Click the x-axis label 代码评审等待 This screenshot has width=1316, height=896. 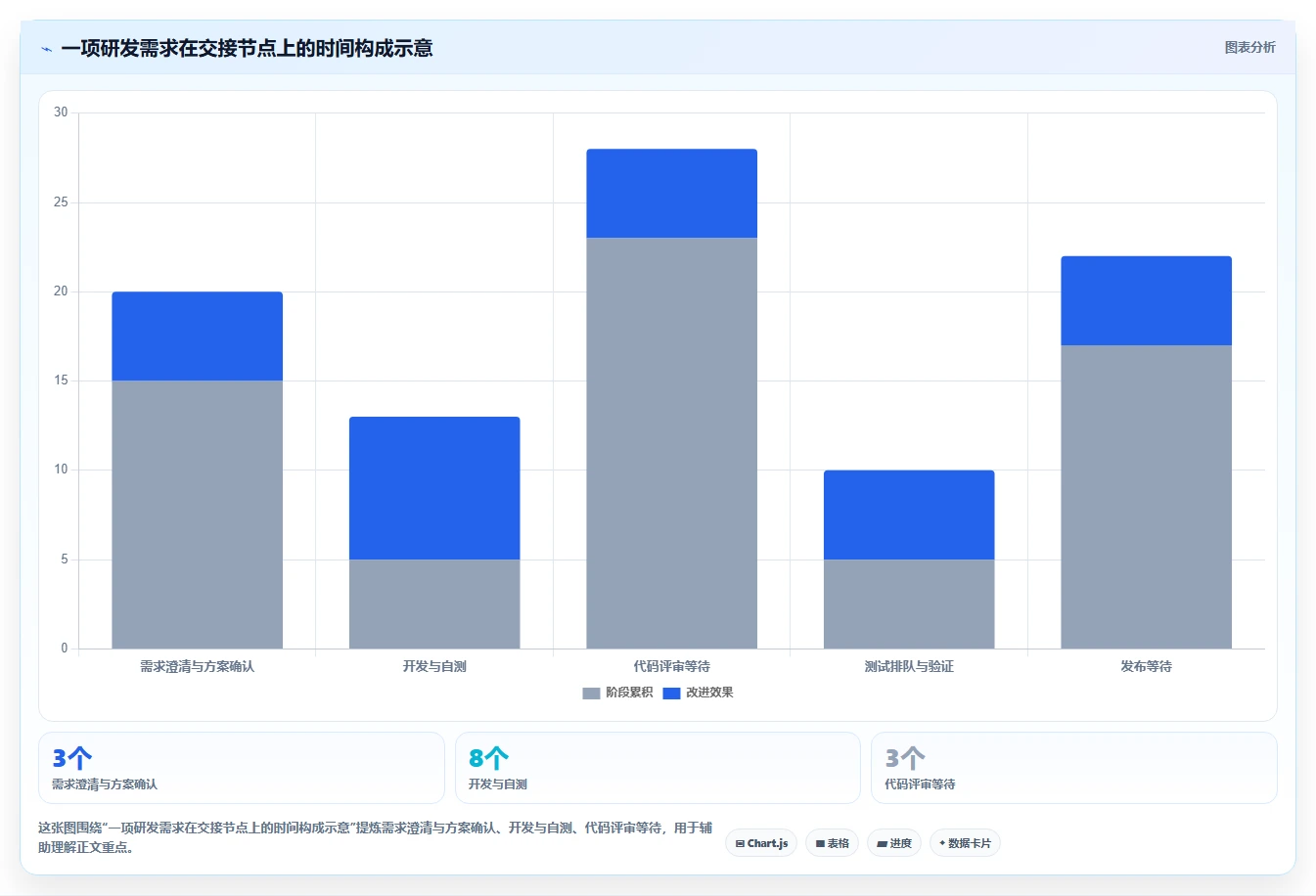click(x=671, y=666)
